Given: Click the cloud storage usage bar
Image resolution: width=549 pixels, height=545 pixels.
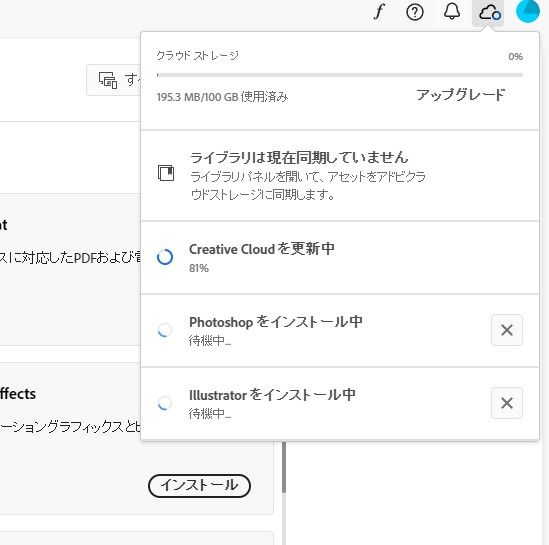Looking at the screenshot, I should (x=340, y=75).
